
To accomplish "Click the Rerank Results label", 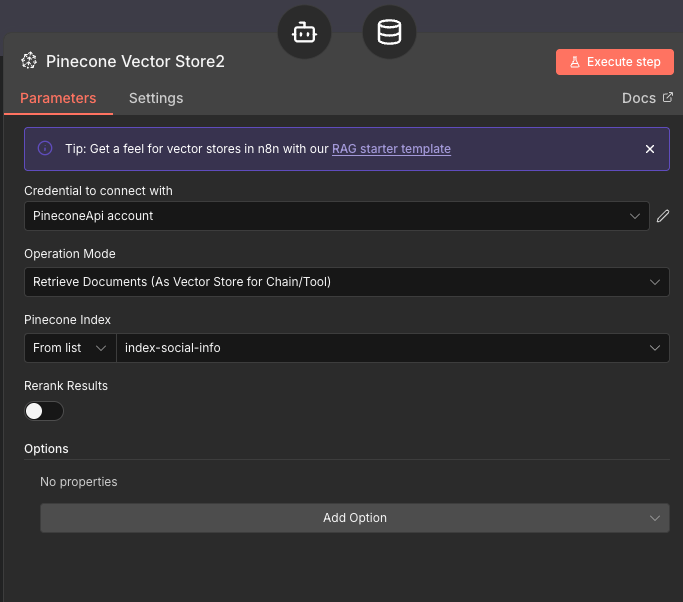I will coord(66,386).
